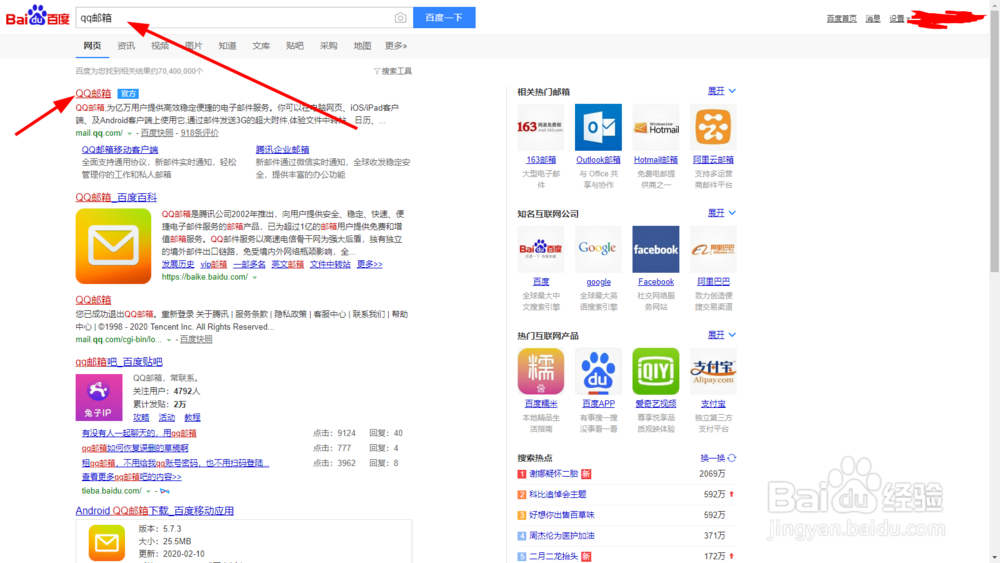
Task: Open dropdown arrow after baike.baidu.com URL
Action: pyautogui.click(x=254, y=277)
